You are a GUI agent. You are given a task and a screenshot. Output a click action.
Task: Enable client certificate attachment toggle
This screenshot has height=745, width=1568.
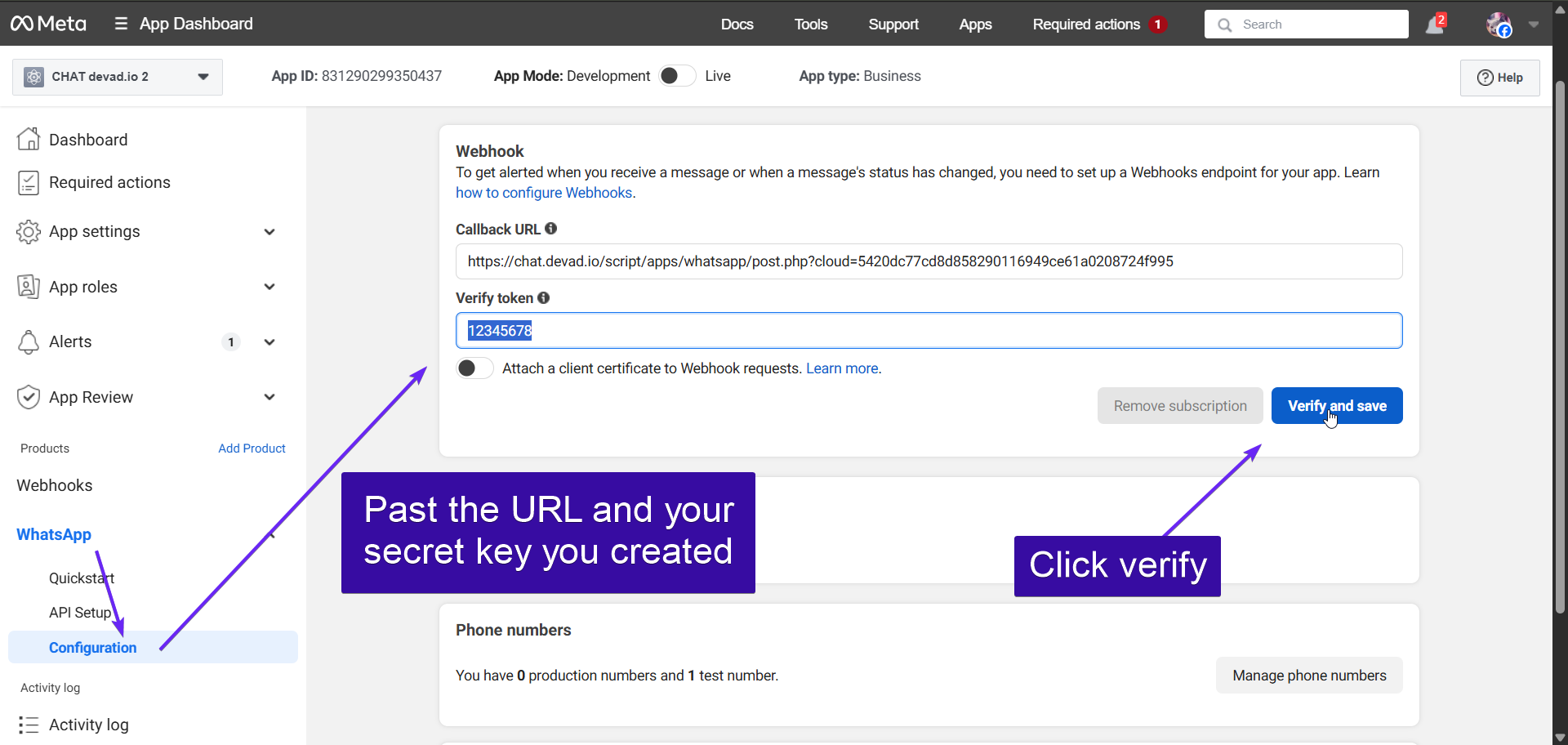(474, 368)
